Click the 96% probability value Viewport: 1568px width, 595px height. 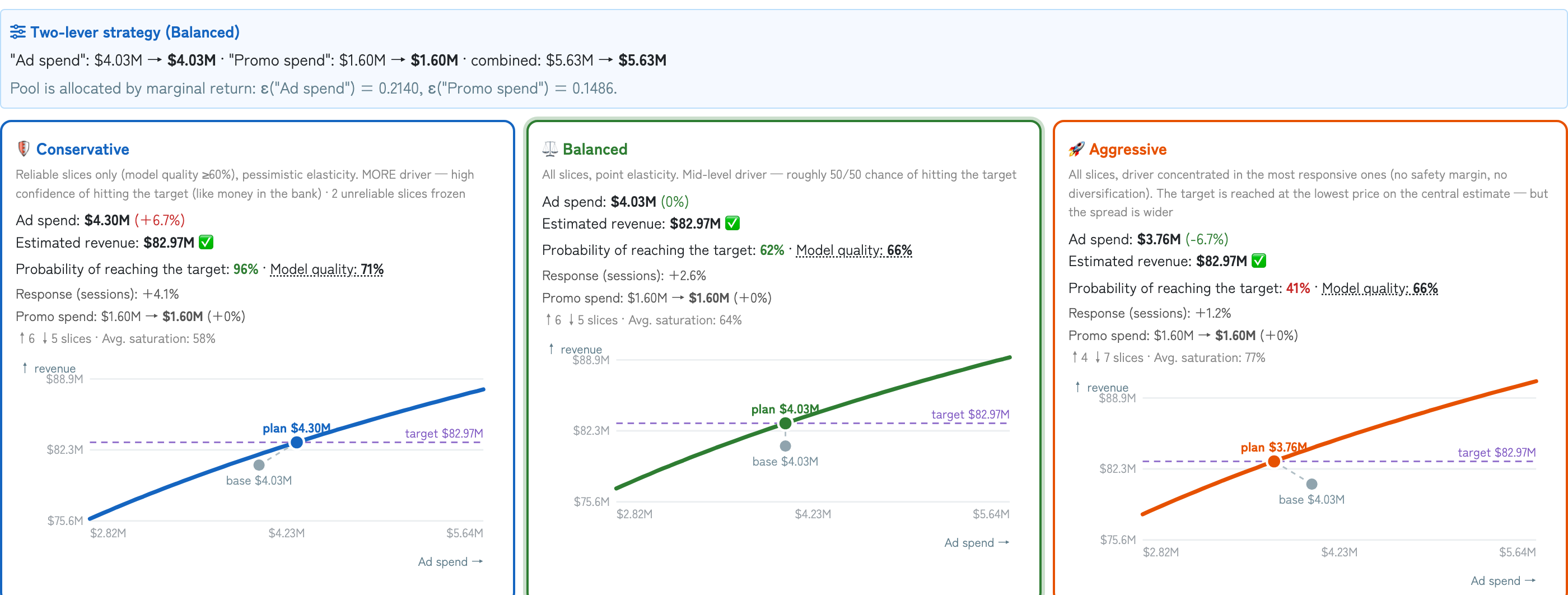click(246, 269)
